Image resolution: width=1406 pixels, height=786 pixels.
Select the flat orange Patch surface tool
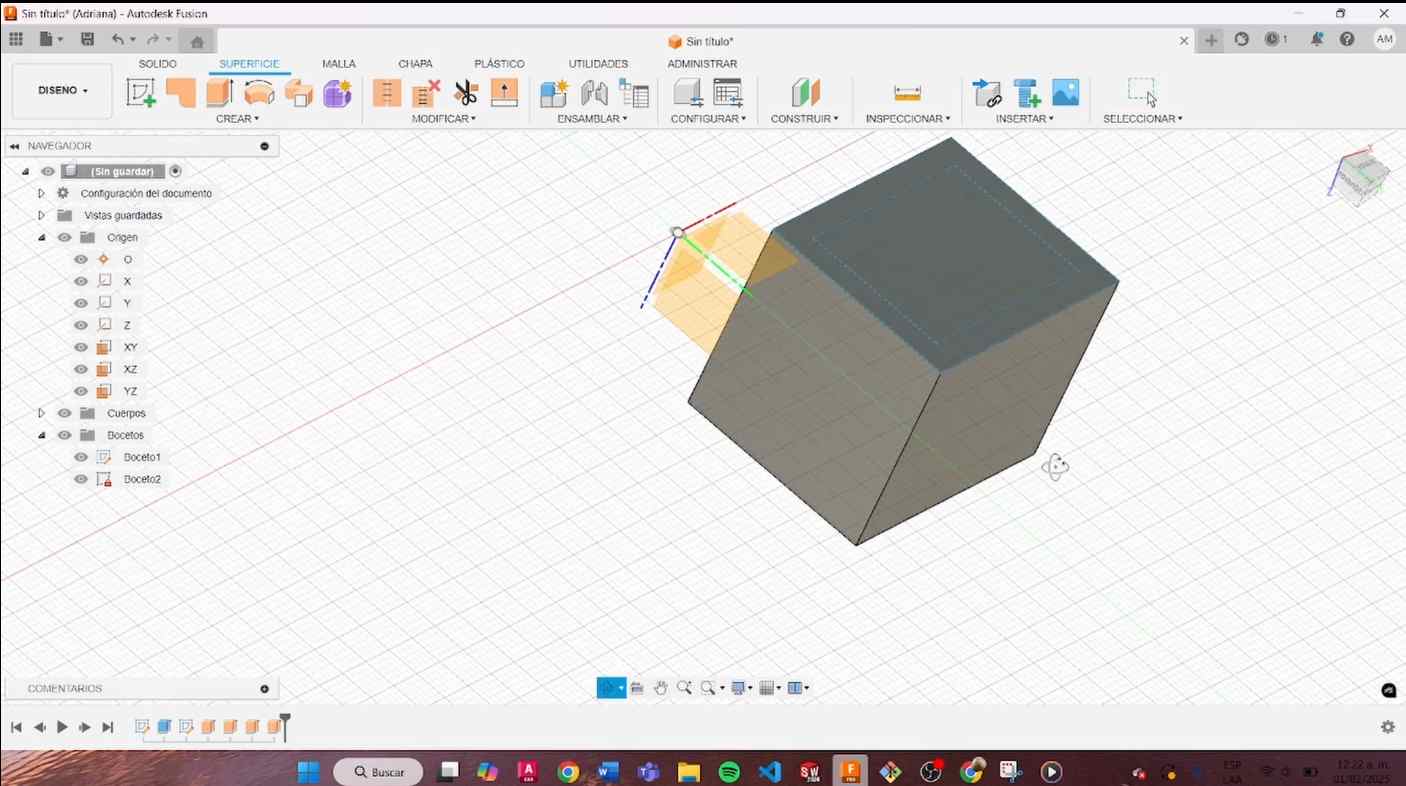pos(181,93)
